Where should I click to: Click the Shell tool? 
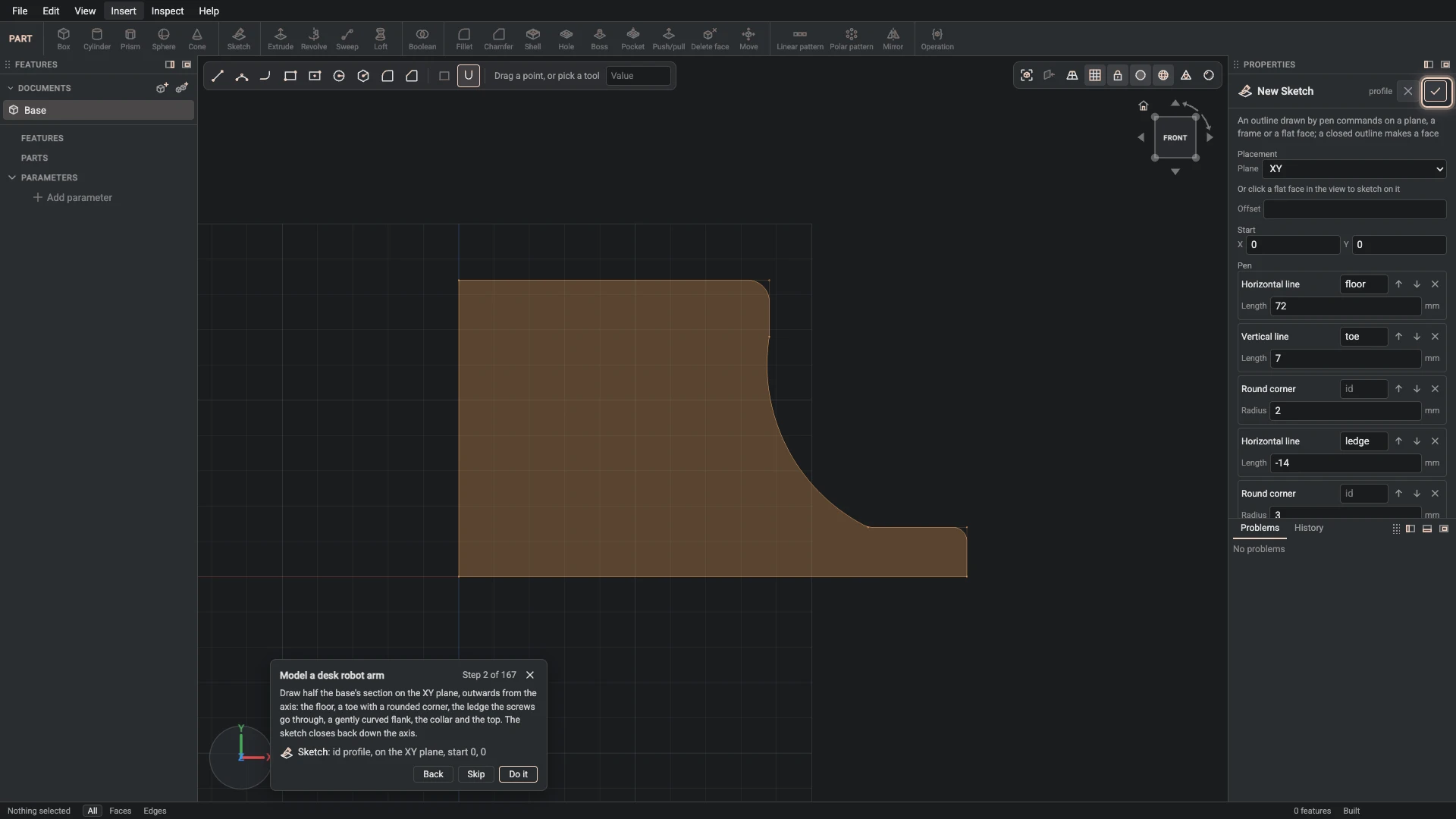[533, 39]
